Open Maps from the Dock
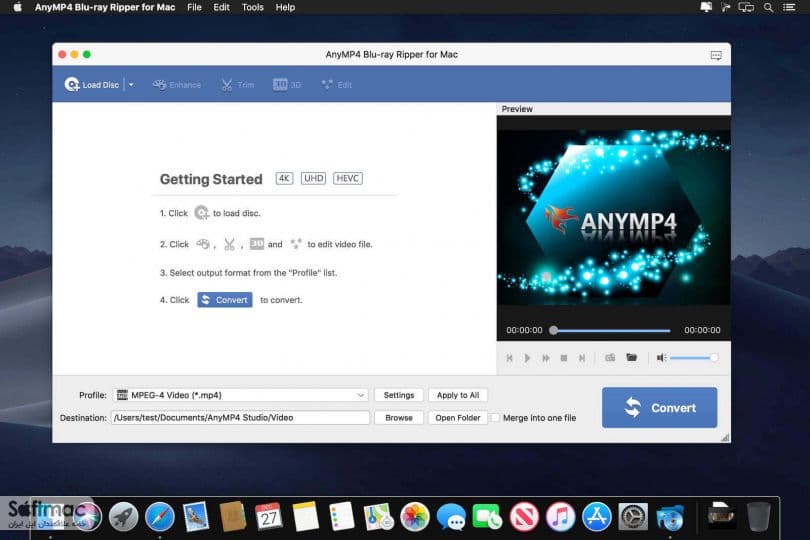 (x=378, y=516)
